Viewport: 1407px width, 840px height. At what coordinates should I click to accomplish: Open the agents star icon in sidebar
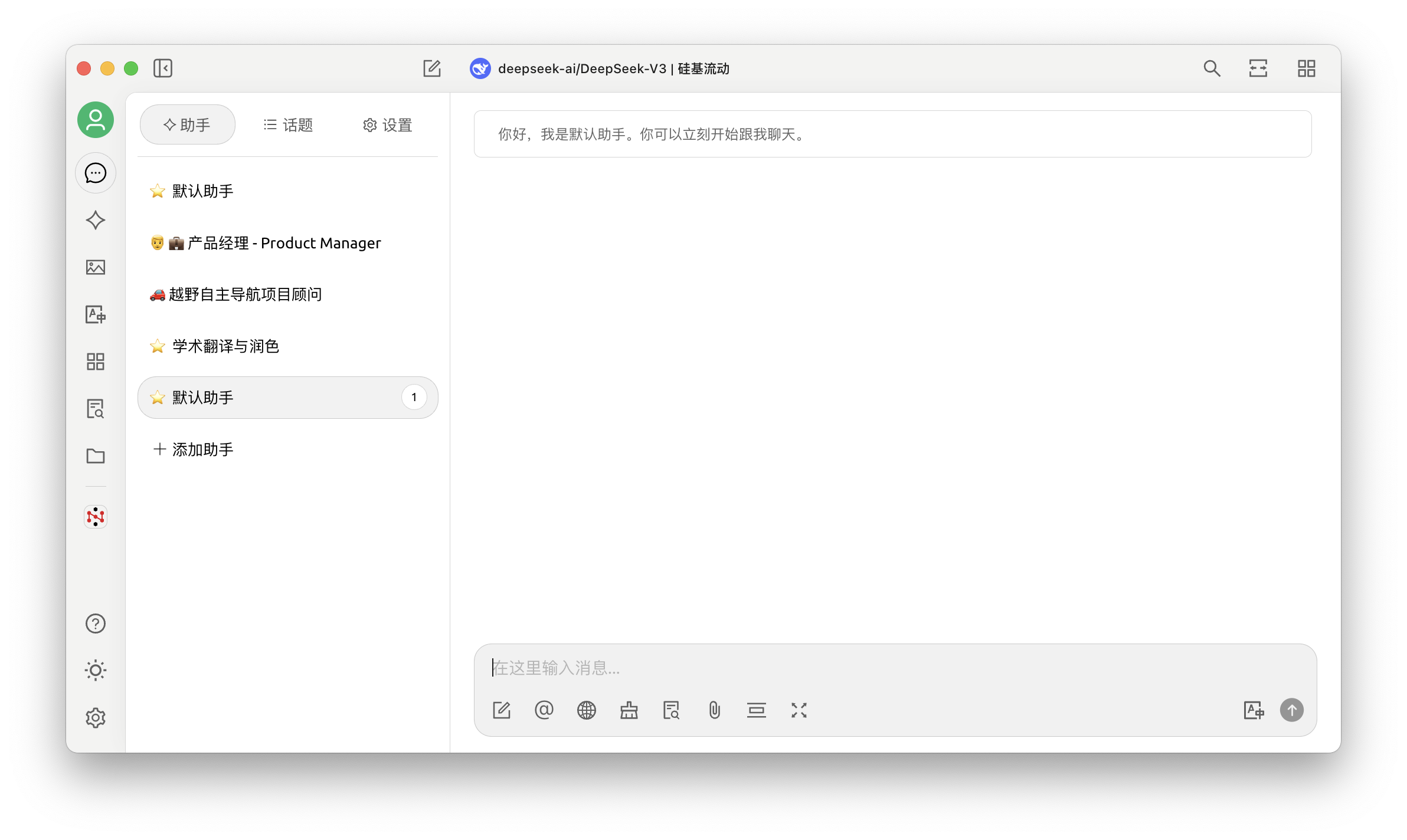pos(95,220)
